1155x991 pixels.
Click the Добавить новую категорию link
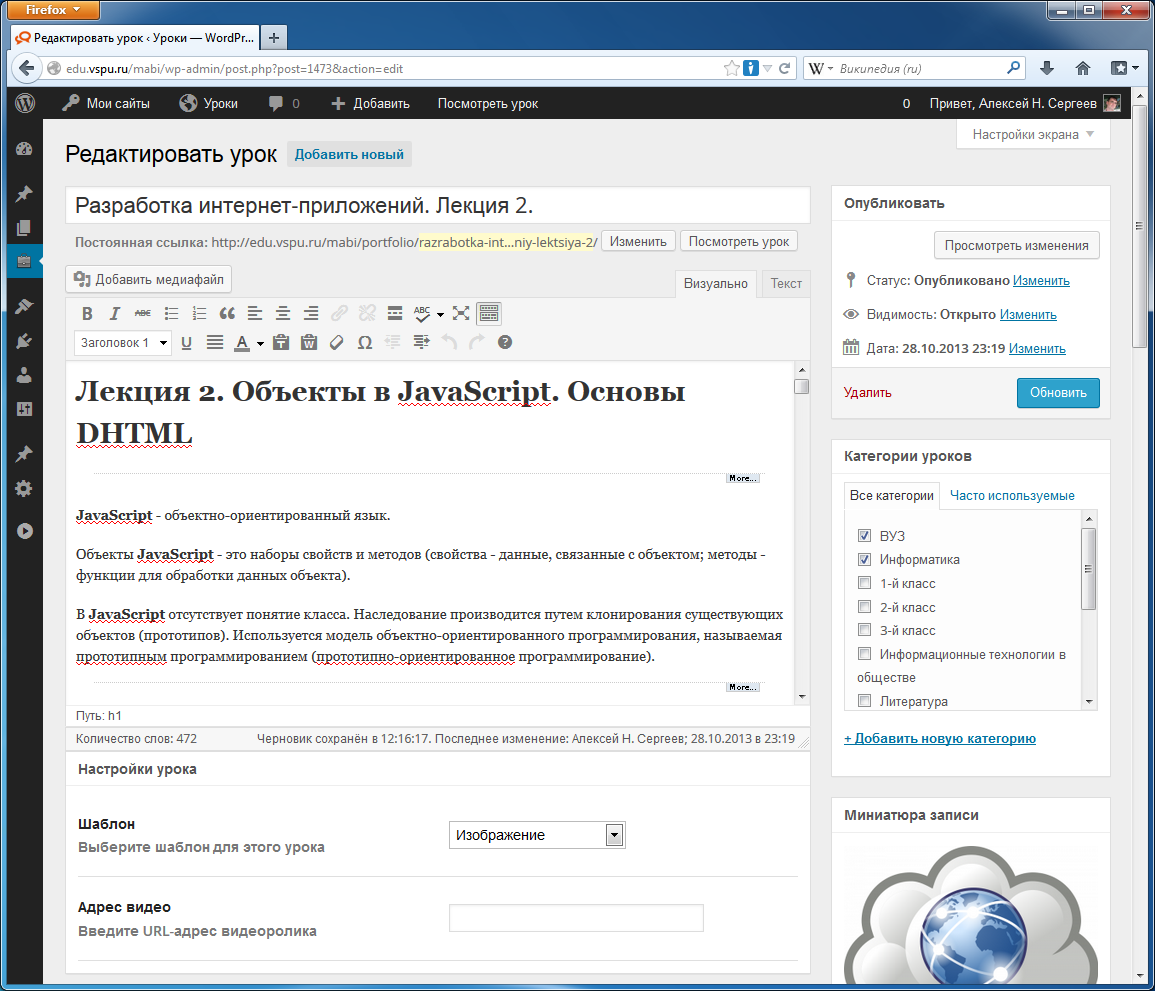pyautogui.click(x=940, y=739)
